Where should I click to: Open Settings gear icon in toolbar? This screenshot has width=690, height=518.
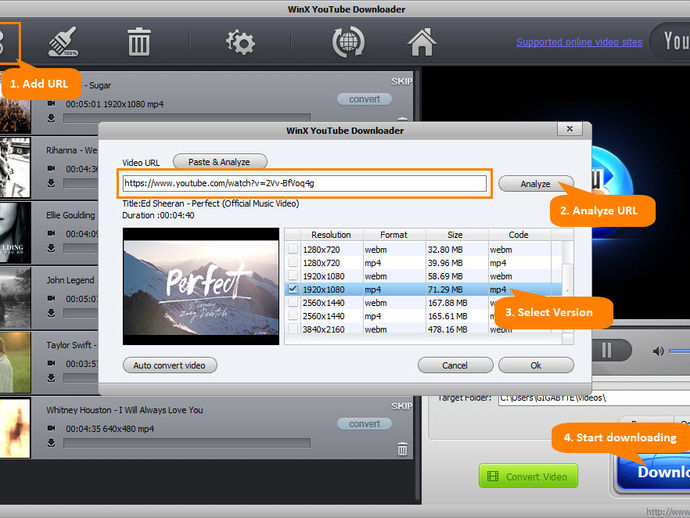tap(240, 42)
